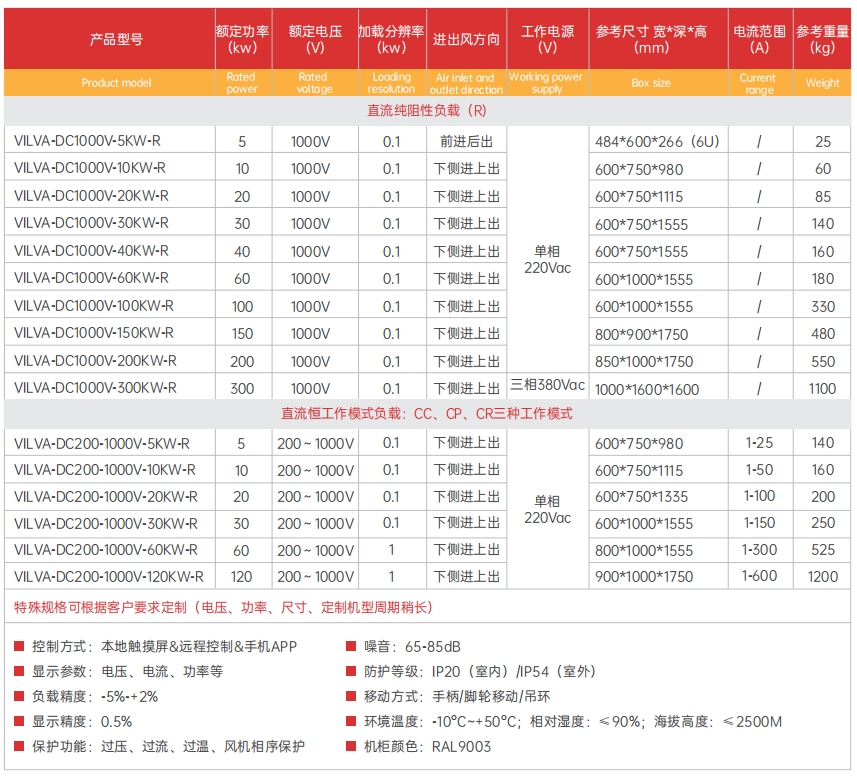The width and height of the screenshot is (857, 776).
Task: Select model VILVA-DC1000V-300KW-R cell
Action: 96,388
